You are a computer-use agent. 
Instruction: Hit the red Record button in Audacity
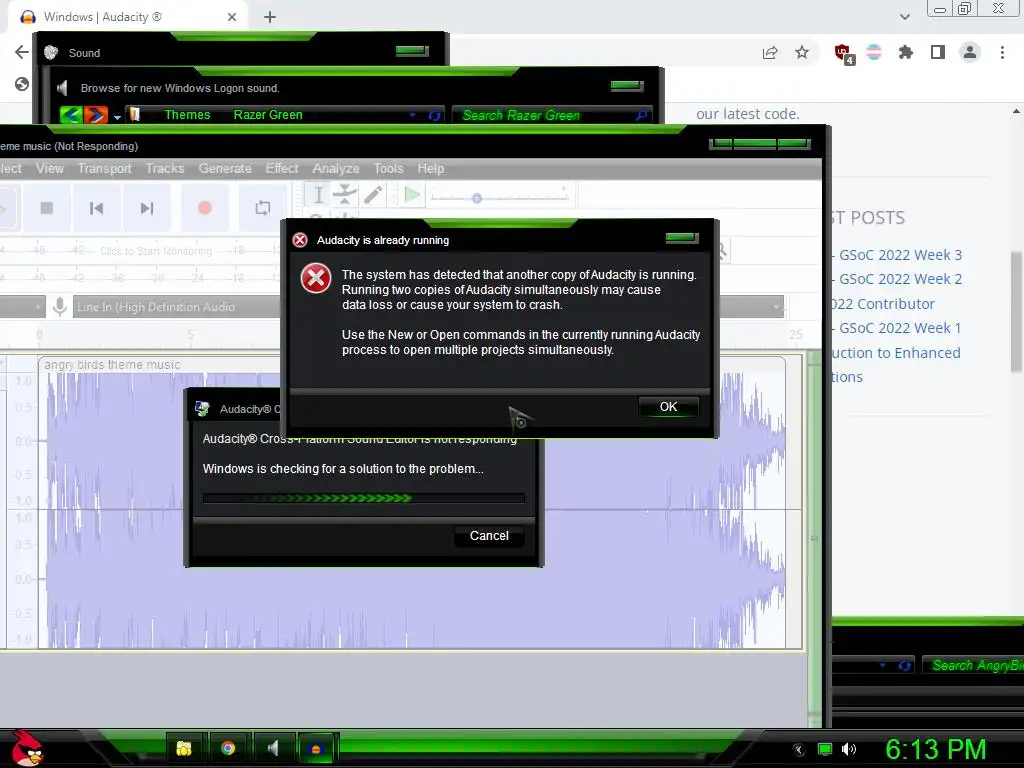pyautogui.click(x=204, y=208)
